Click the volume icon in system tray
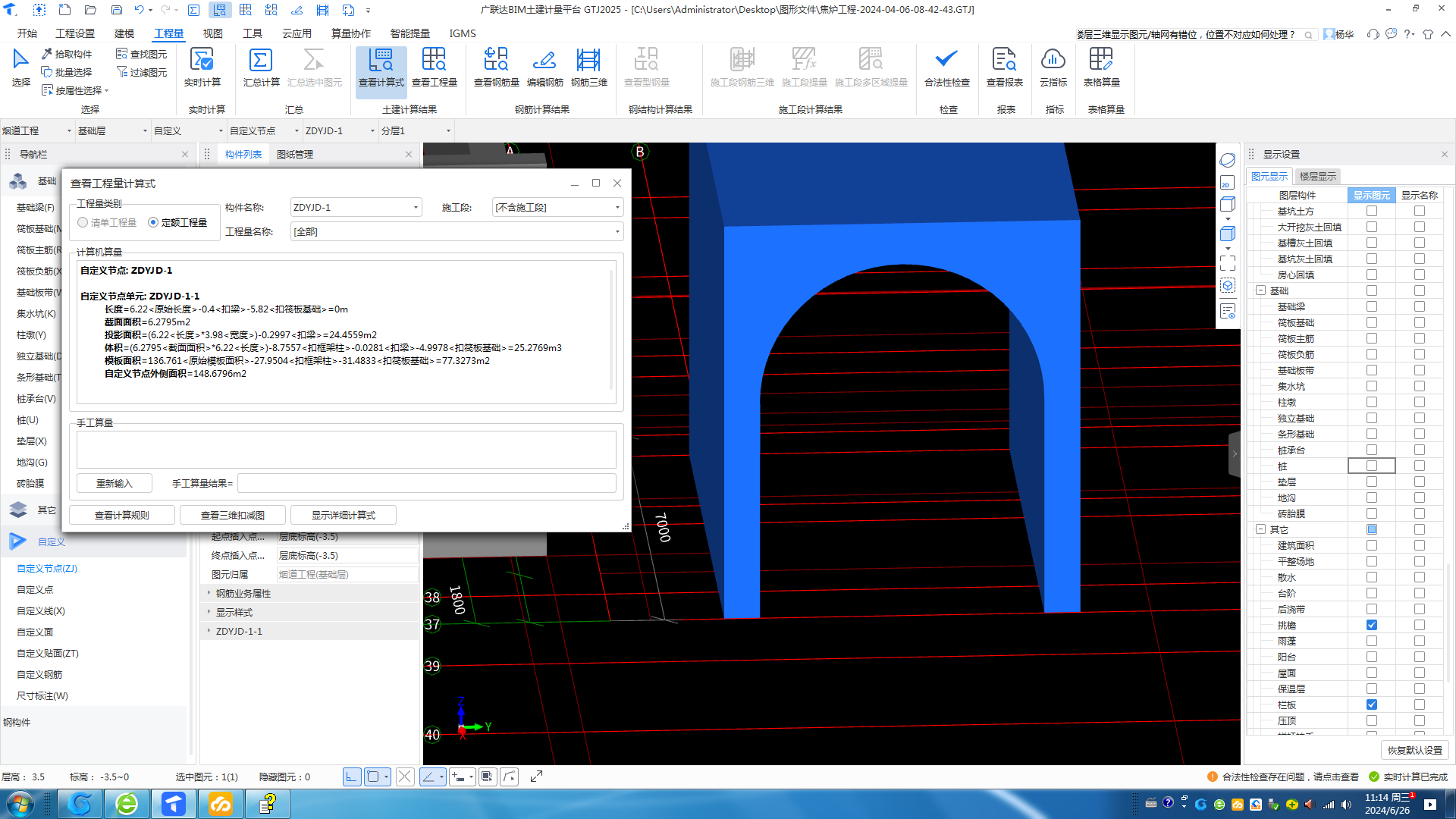The image size is (1456, 819). (x=1345, y=805)
